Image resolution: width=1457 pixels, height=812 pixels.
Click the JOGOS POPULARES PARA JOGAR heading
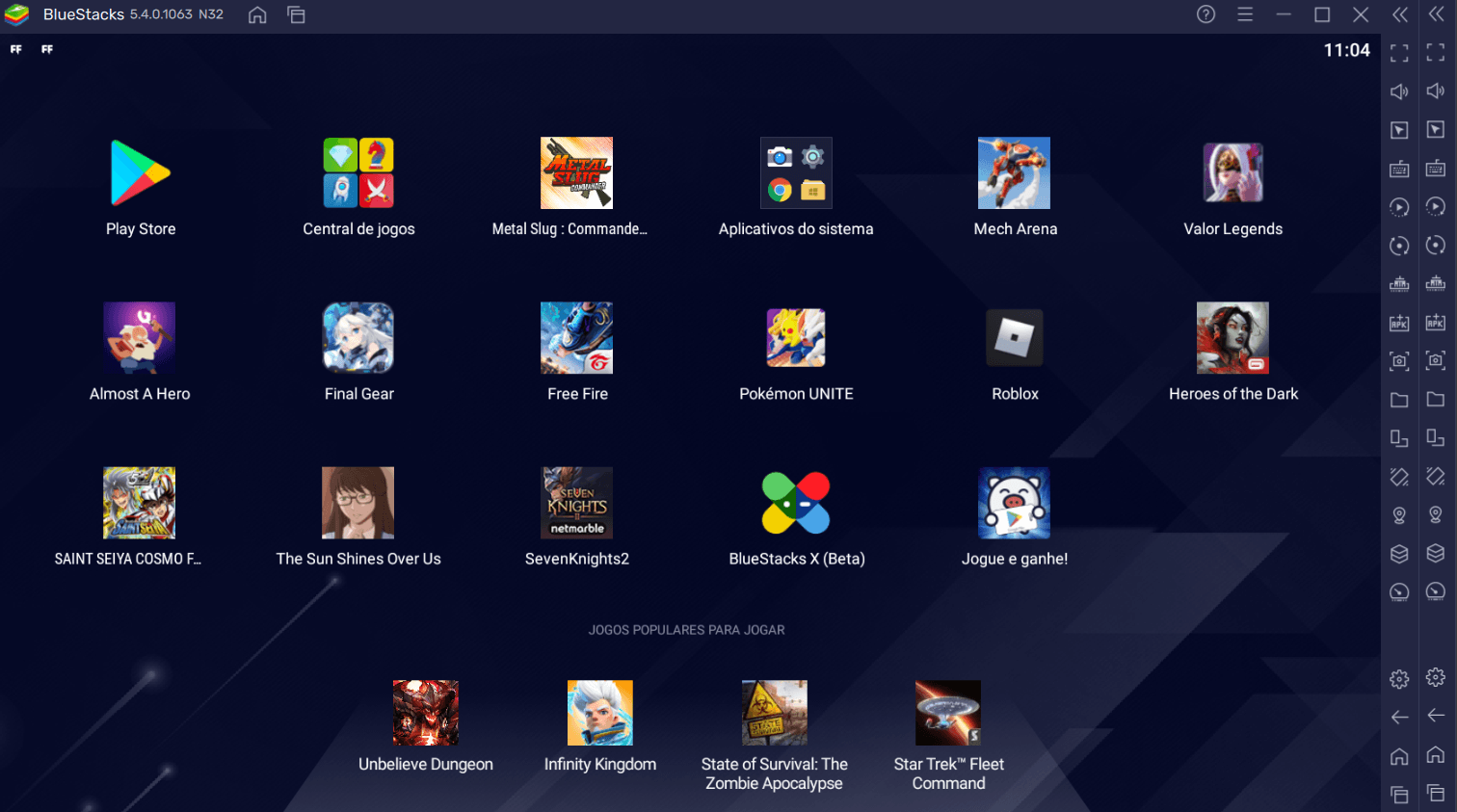pos(687,630)
